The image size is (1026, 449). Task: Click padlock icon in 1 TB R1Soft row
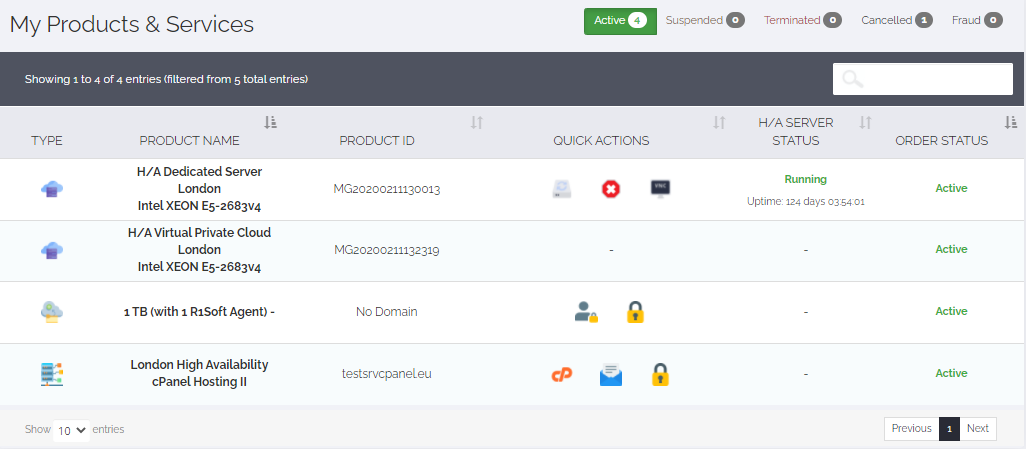point(635,312)
